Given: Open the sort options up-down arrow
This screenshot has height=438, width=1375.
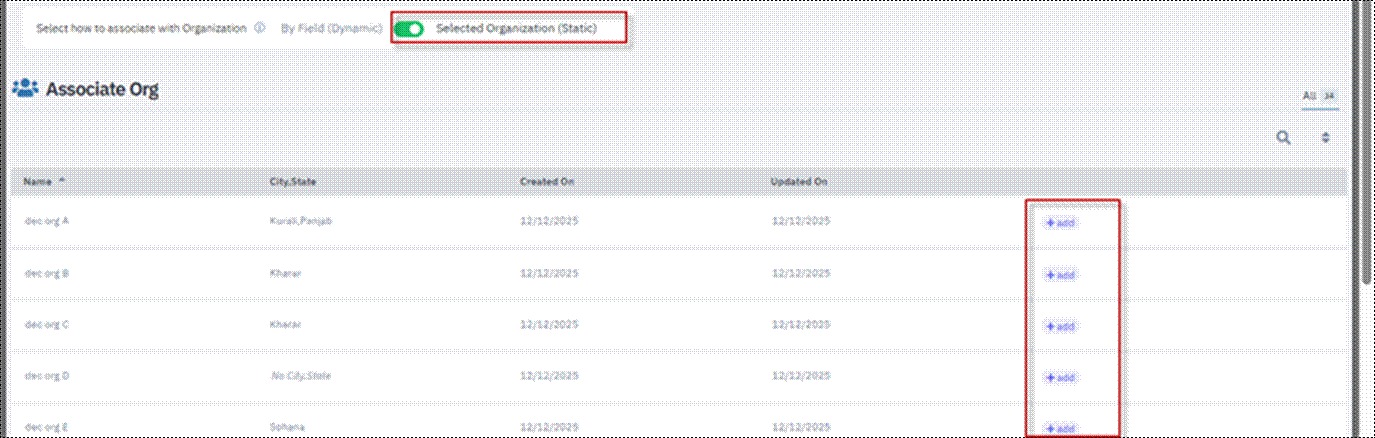Looking at the screenshot, I should (x=1326, y=138).
